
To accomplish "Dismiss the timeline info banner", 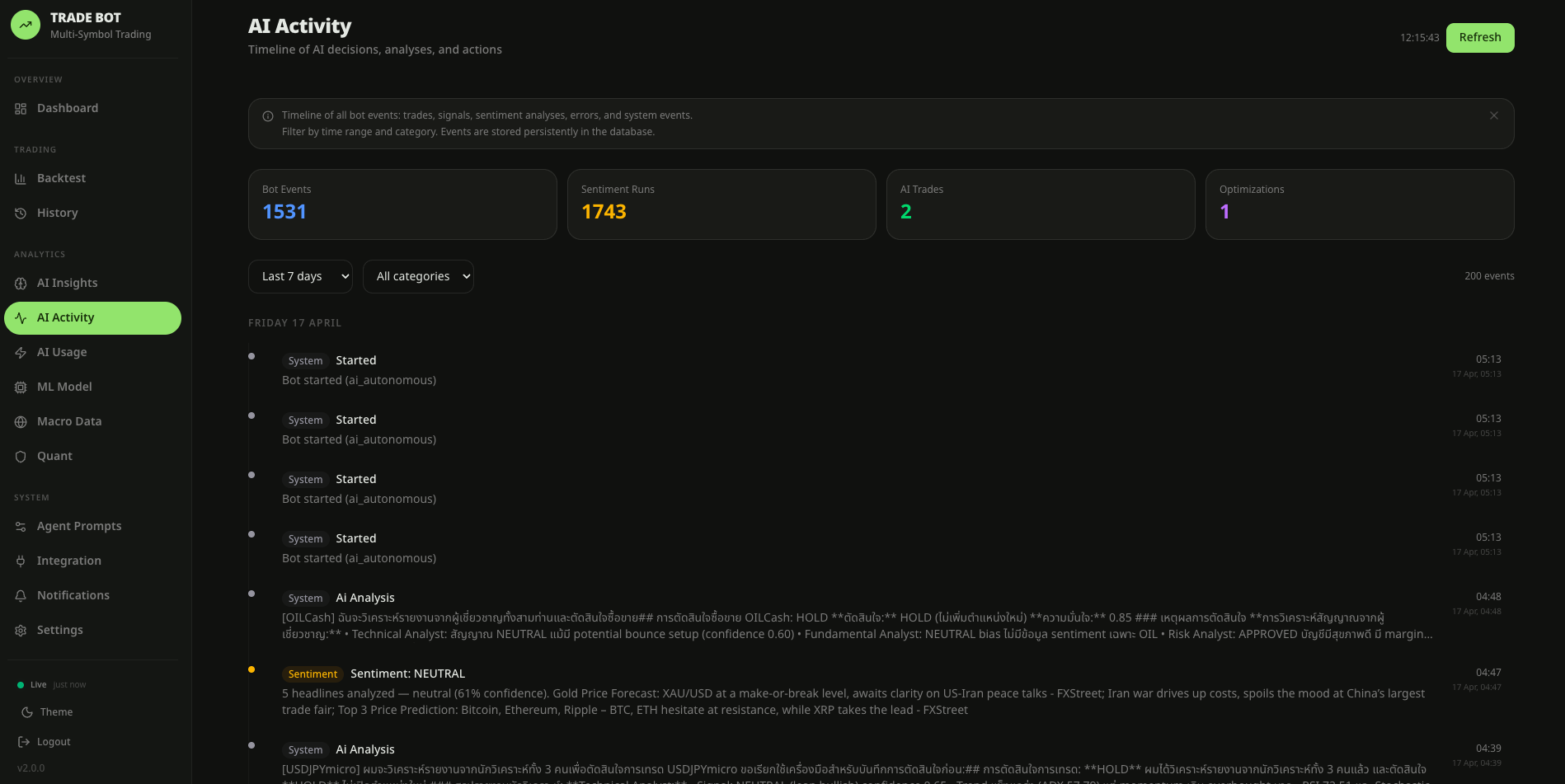I will pos(1494,115).
